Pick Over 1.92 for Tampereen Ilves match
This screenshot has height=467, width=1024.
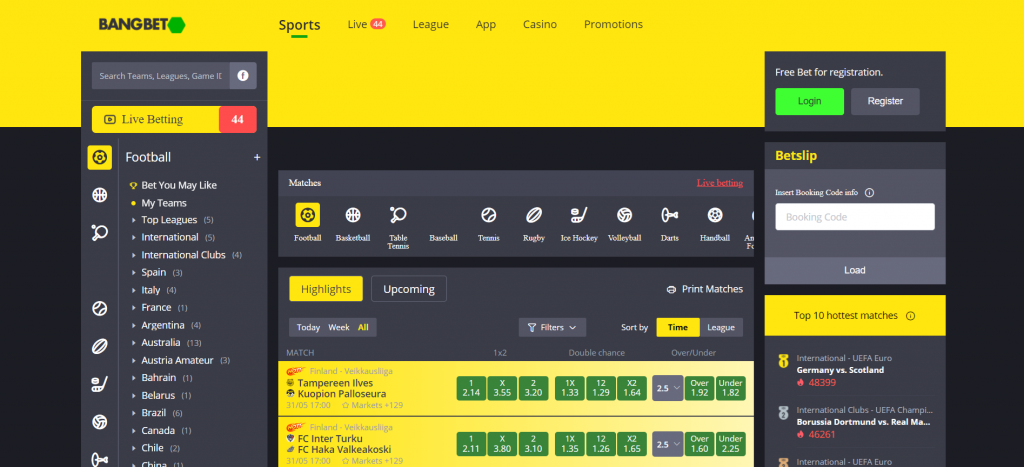coord(699,388)
